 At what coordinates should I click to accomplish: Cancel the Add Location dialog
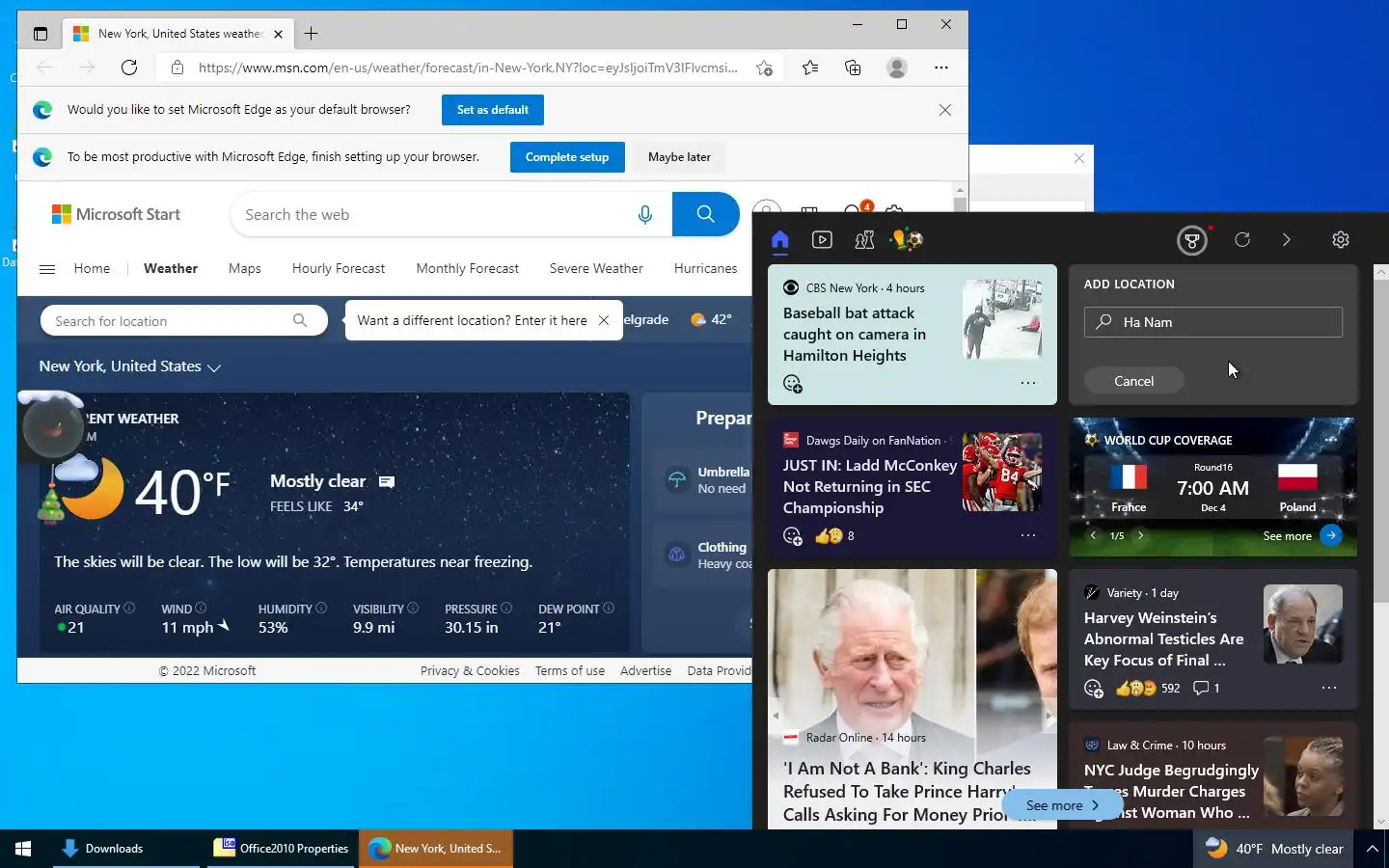tap(1134, 381)
